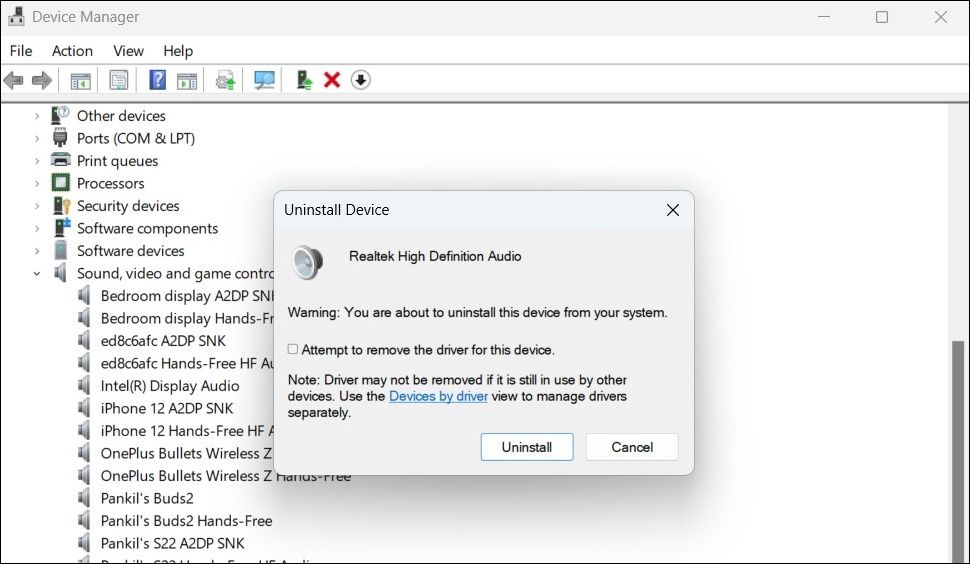Open the View menu
The image size is (970, 564).
click(128, 51)
